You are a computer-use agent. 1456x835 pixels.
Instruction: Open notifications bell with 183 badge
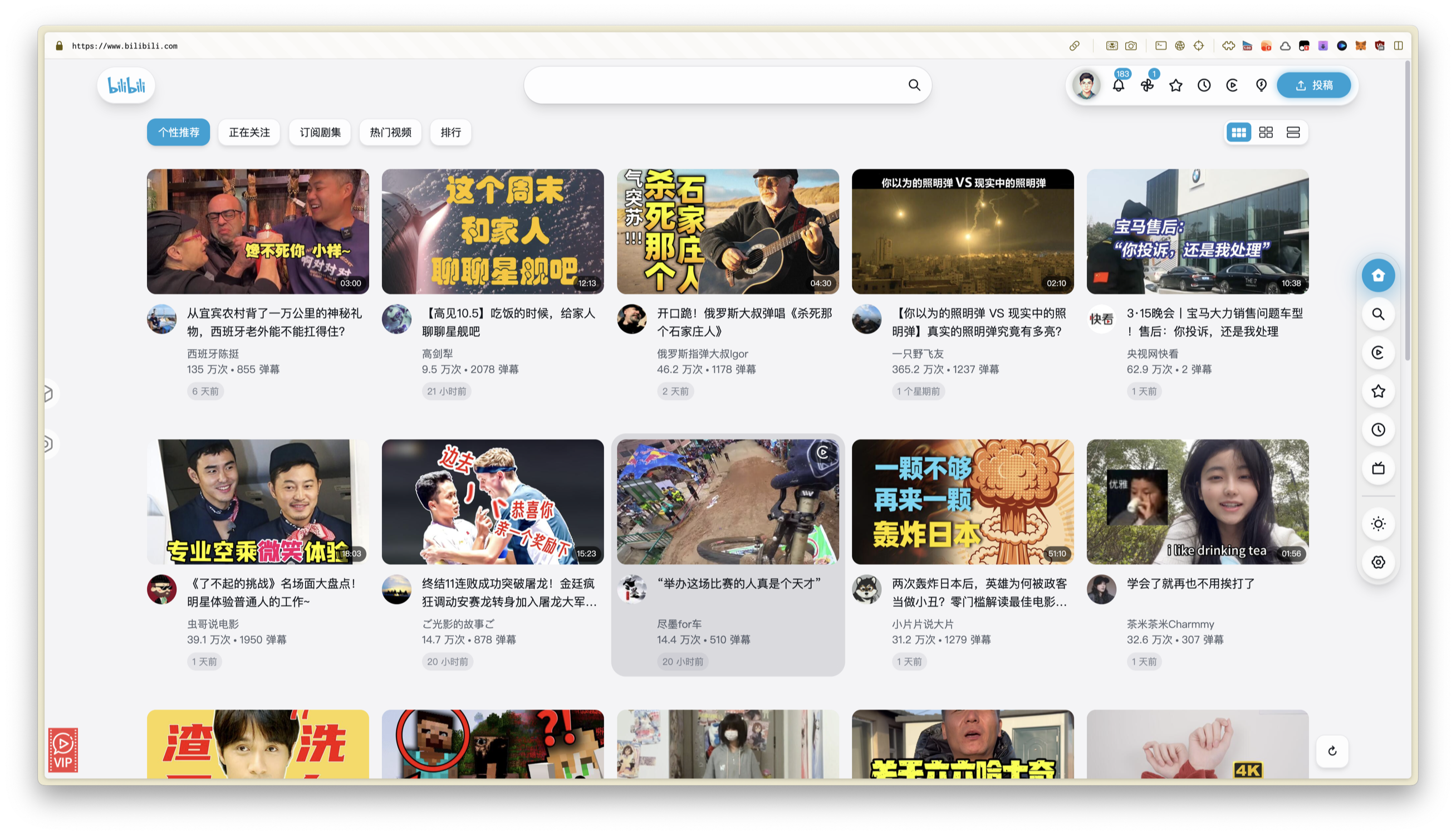pos(1118,85)
